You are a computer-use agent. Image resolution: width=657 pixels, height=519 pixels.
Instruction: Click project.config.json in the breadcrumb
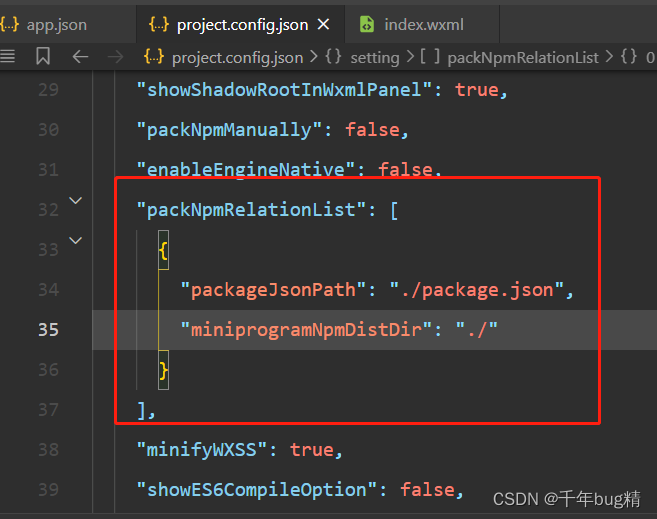pos(237,57)
